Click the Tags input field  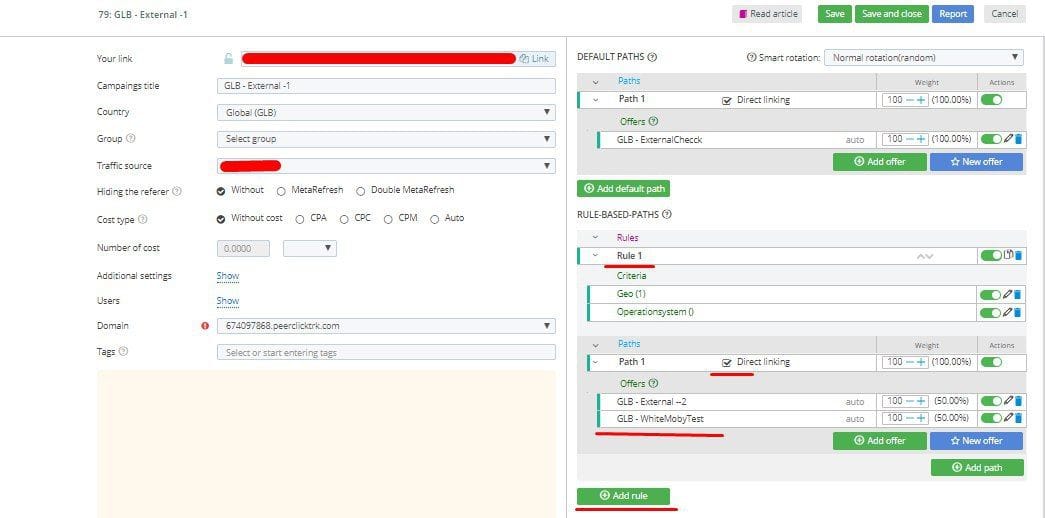pyautogui.click(x=385, y=352)
